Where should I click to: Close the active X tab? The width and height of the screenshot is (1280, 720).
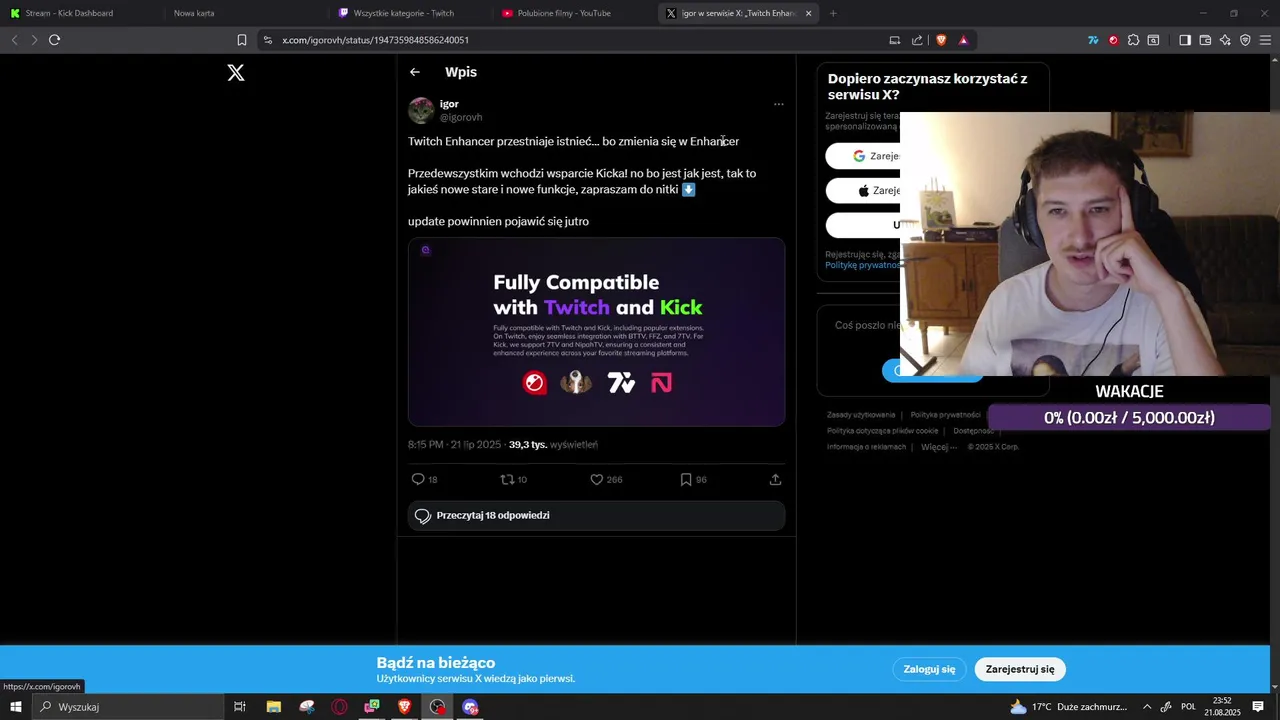pyautogui.click(x=809, y=13)
